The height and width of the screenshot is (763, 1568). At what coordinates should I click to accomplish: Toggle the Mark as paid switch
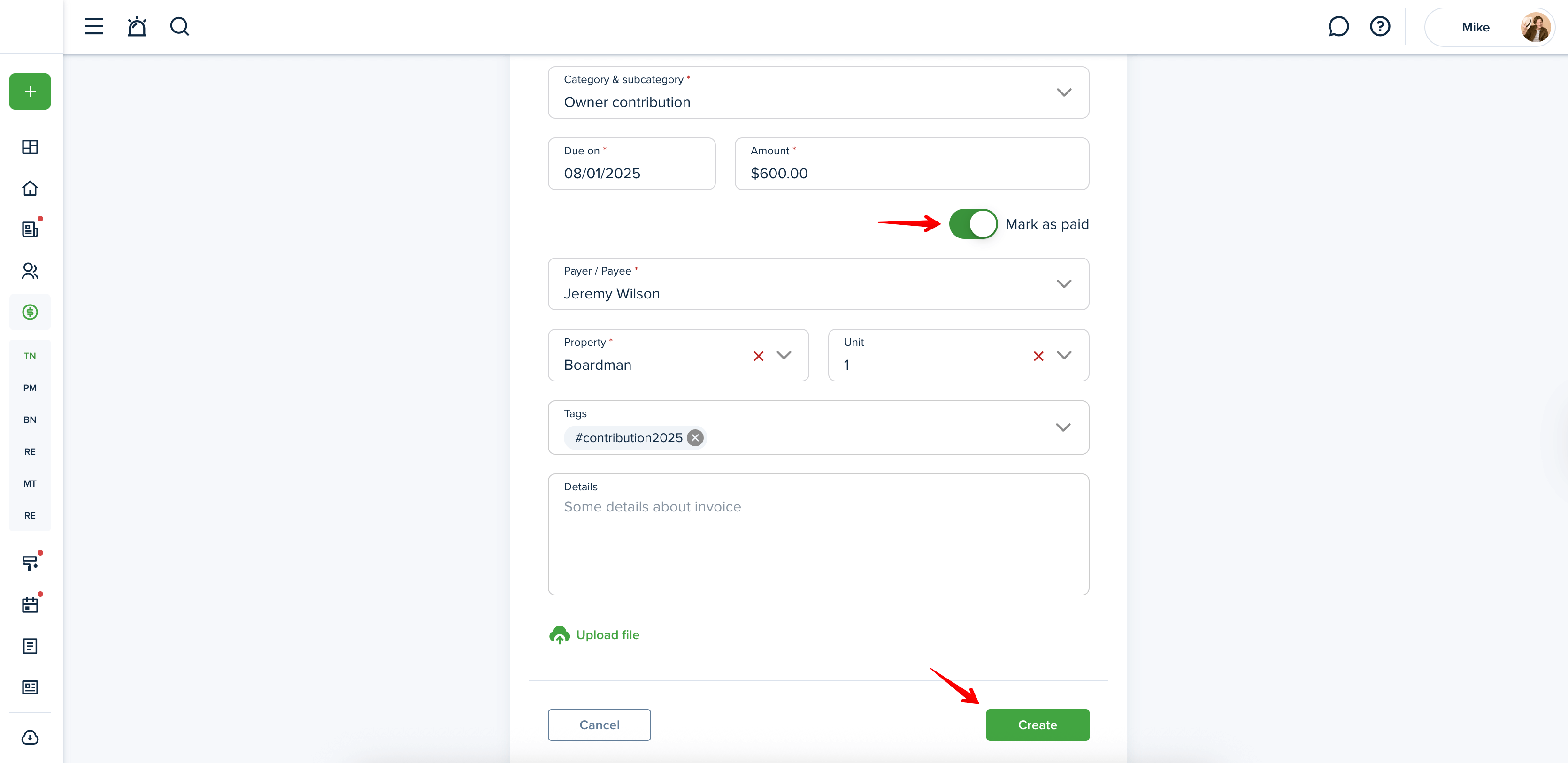973,224
